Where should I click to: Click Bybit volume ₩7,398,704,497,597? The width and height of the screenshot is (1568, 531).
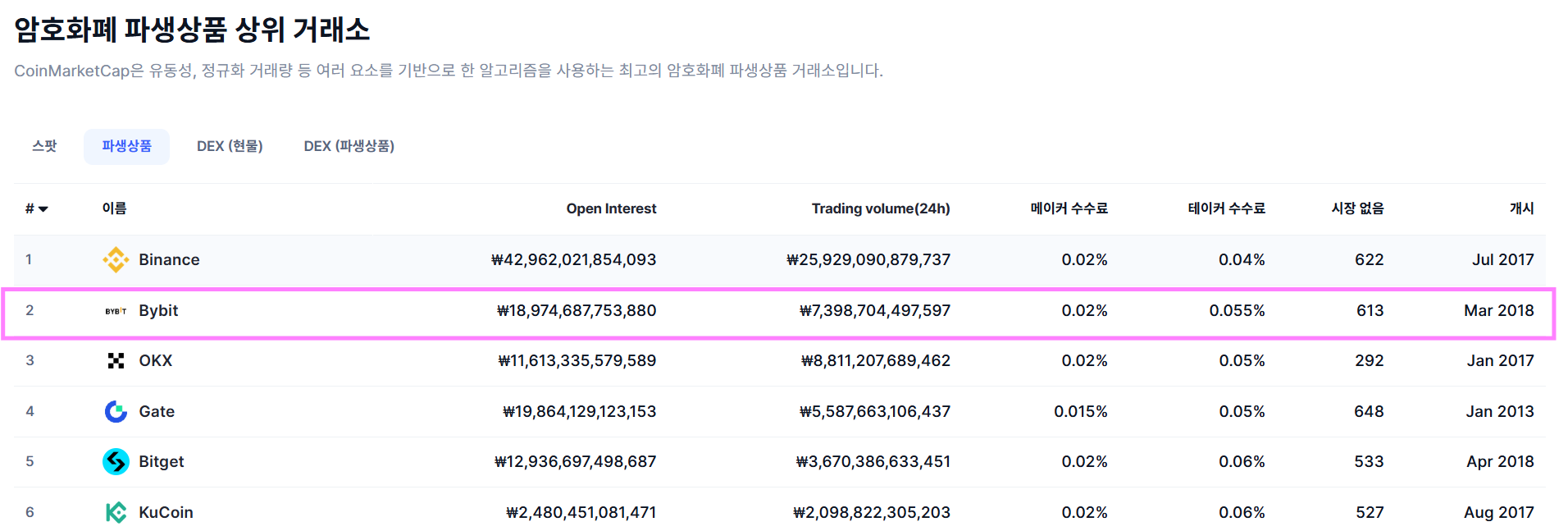coord(875,311)
